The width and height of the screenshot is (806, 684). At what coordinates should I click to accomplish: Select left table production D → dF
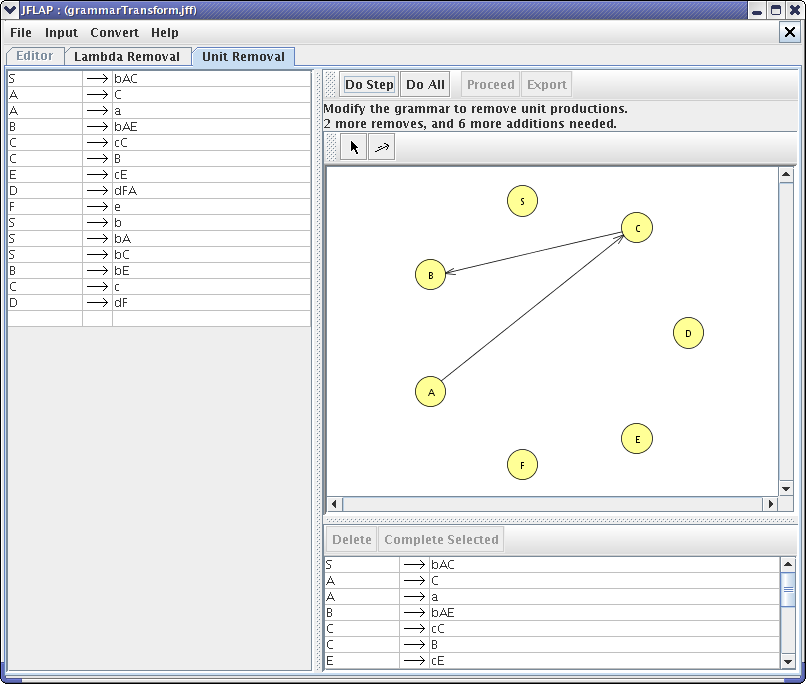159,303
